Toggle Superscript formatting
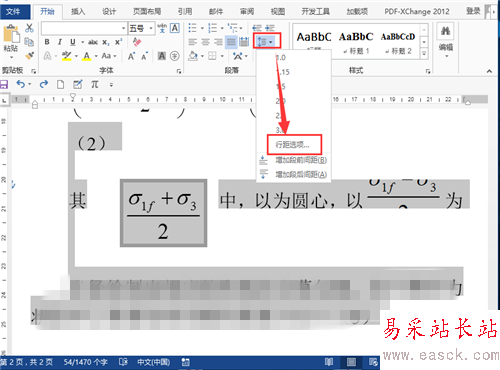Screen dimensions: 500x370 118,42
